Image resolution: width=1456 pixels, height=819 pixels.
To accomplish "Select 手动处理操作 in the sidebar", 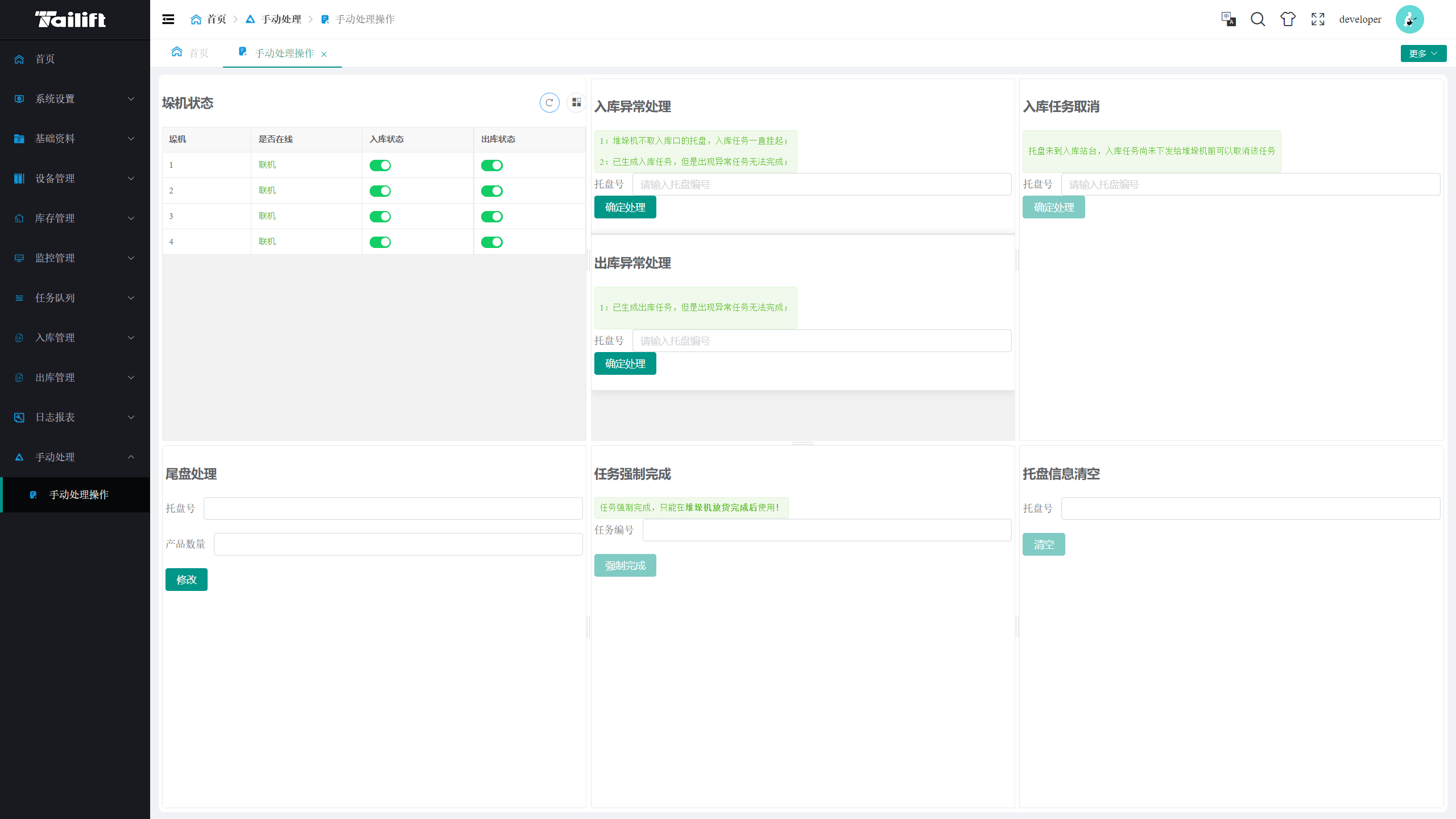I will click(x=78, y=495).
